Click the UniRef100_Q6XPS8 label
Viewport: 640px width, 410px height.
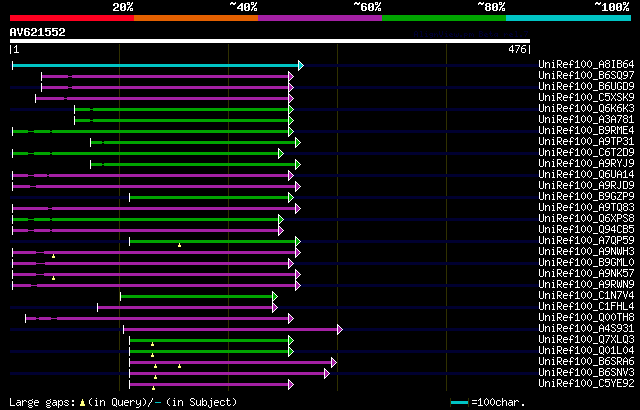(x=586, y=219)
